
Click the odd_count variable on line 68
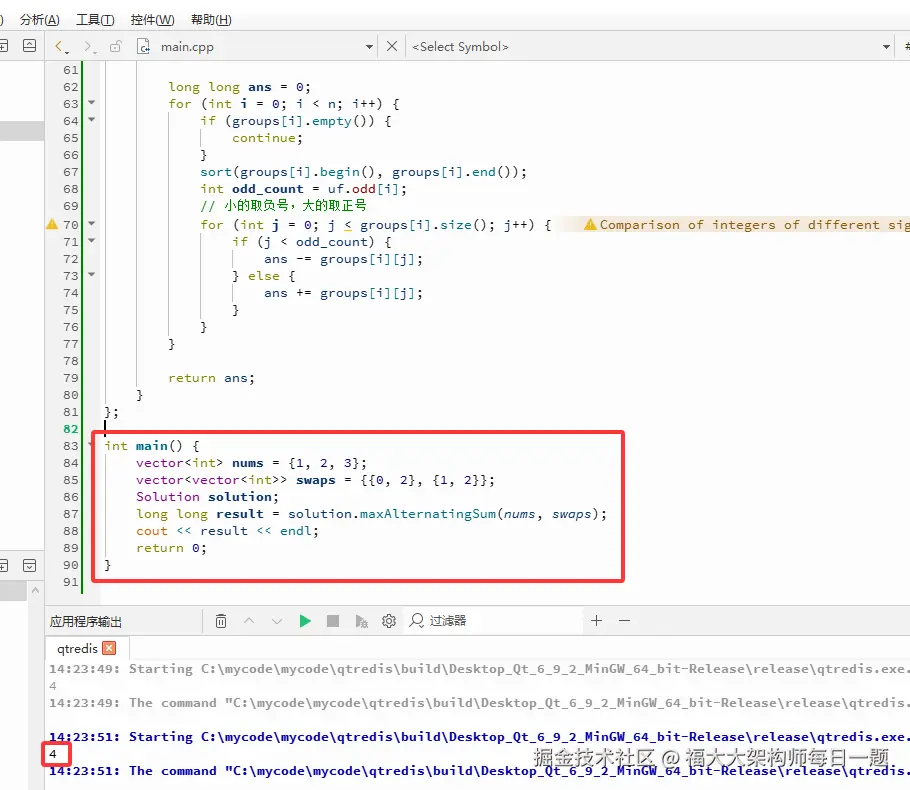click(x=268, y=189)
